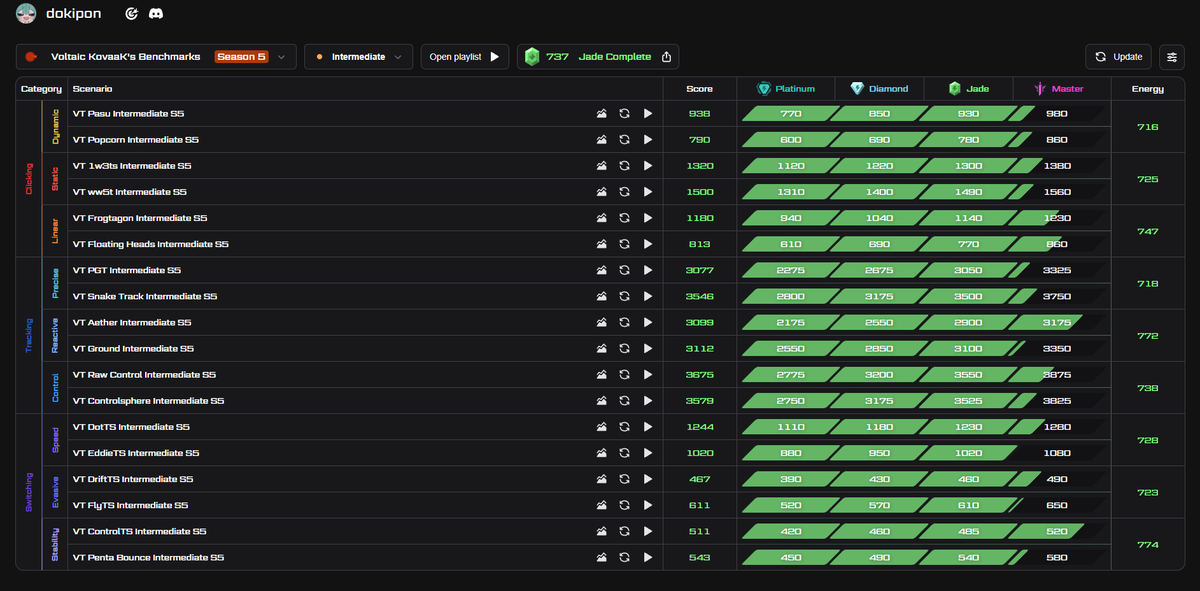Image resolution: width=1200 pixels, height=591 pixels.
Task: Open display settings sliders button
Action: tap(1171, 57)
